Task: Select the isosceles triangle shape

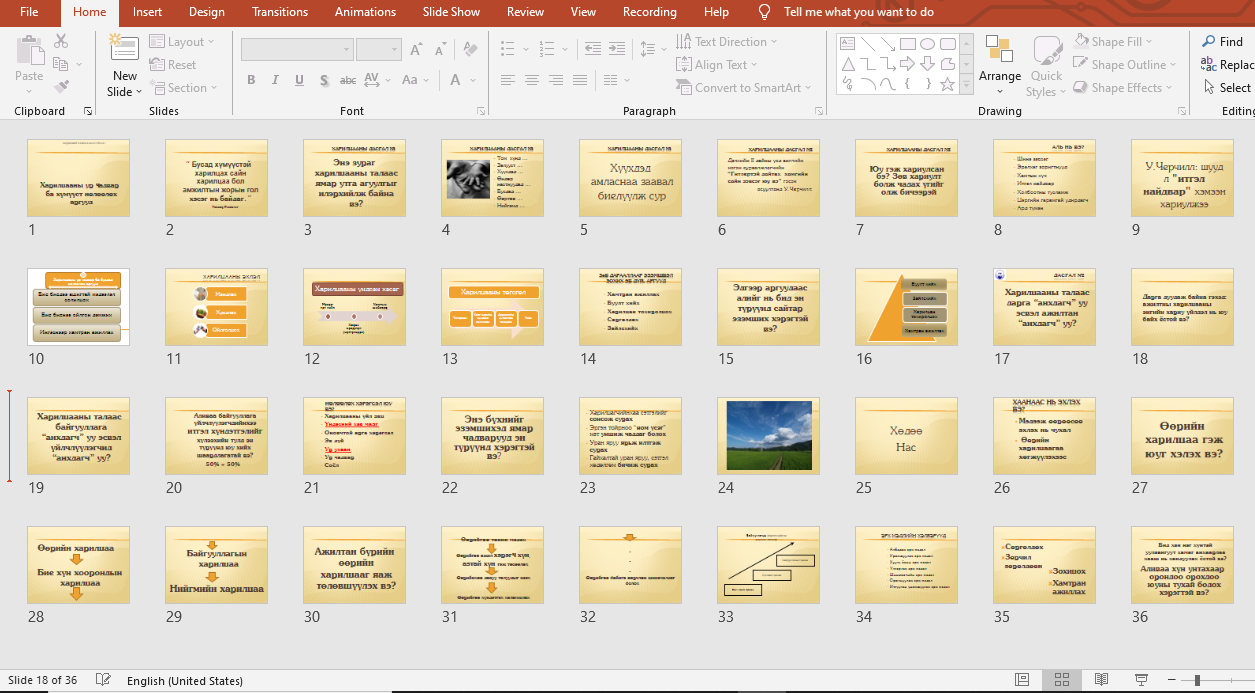Action: (x=848, y=64)
